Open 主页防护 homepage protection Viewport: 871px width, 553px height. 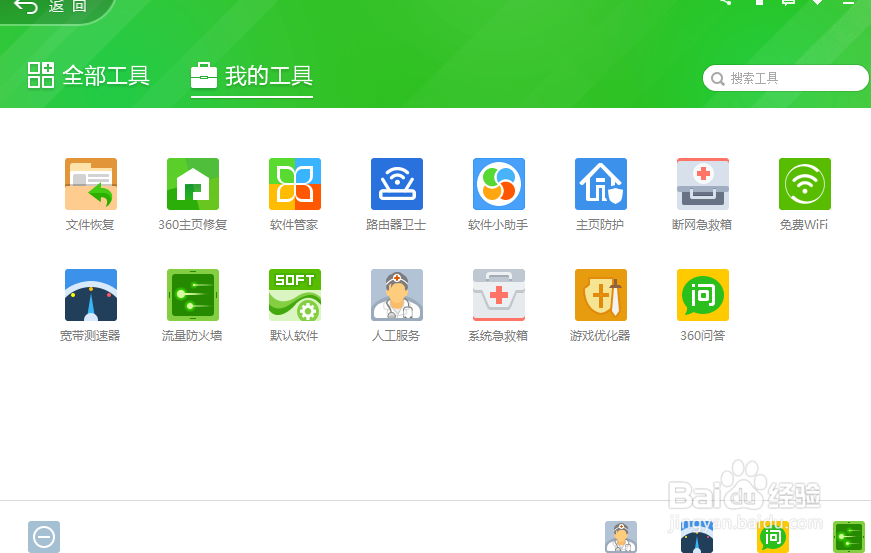(600, 184)
